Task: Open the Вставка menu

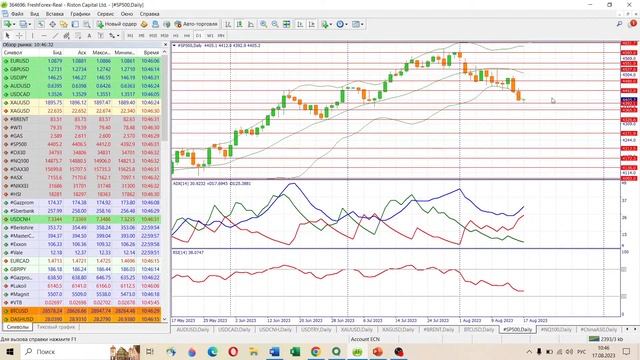Action: coord(54,14)
